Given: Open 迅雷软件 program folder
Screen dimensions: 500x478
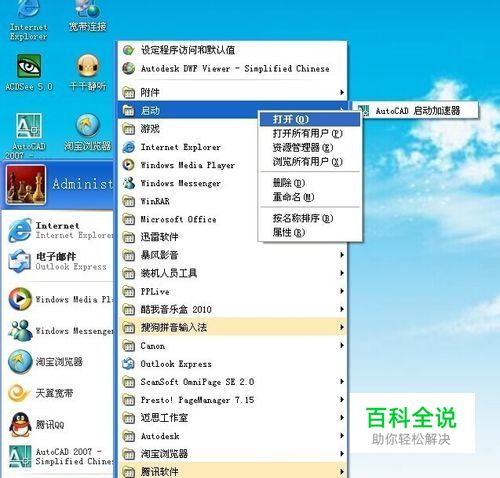Looking at the screenshot, I should pos(188,237).
